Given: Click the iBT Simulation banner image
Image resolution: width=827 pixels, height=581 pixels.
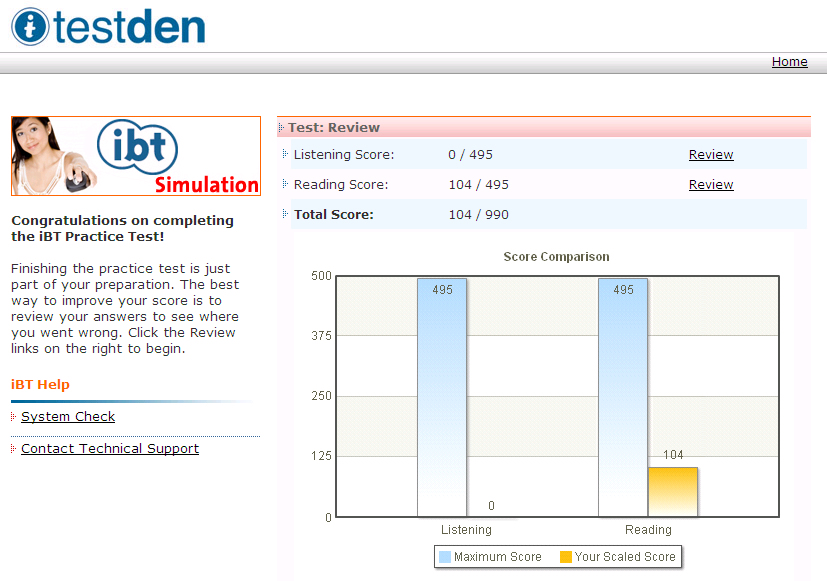Looking at the screenshot, I should click(135, 156).
